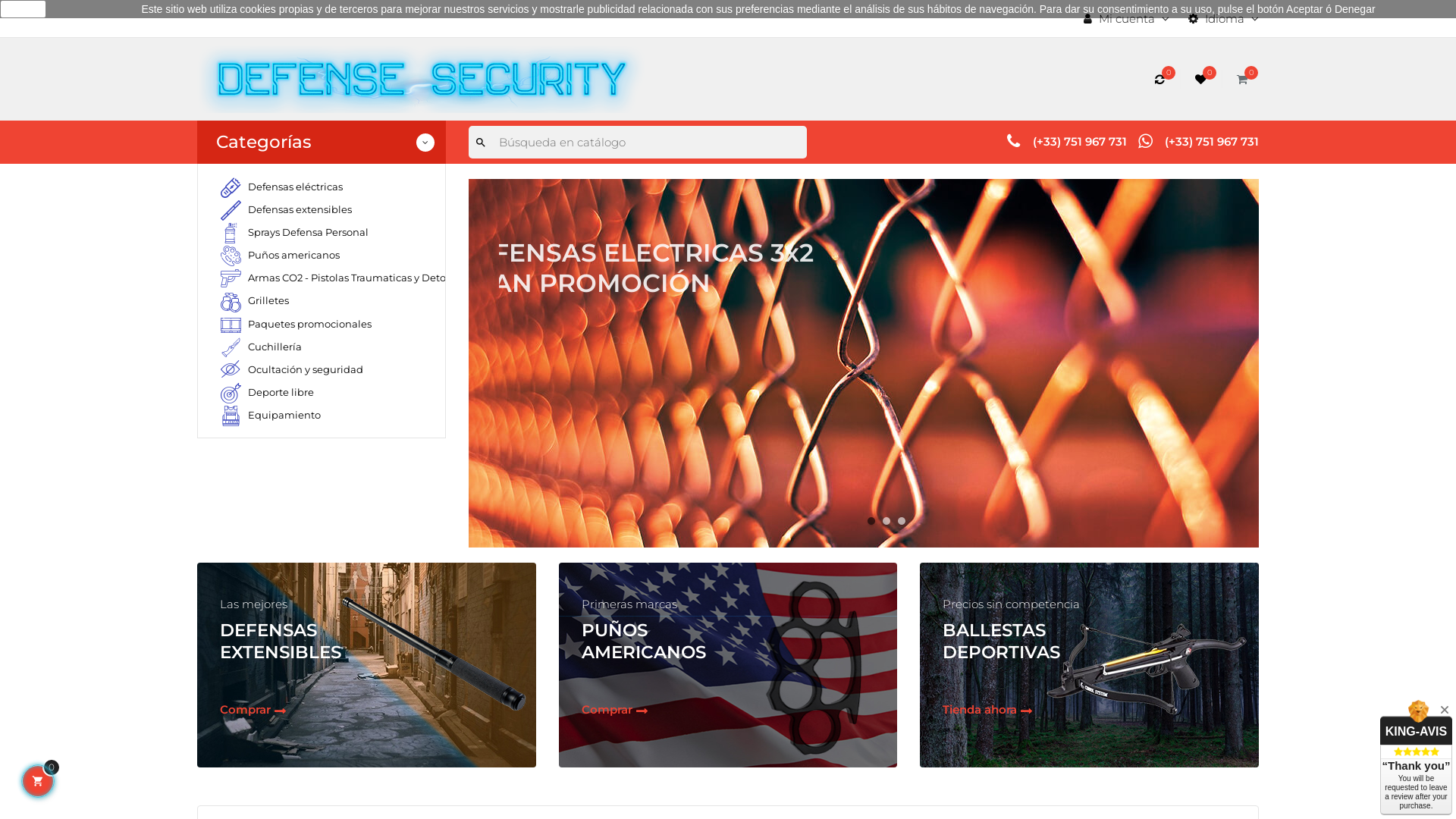The image size is (1456, 819).
Task: Close the King-Avis review widget
Action: pyautogui.click(x=1444, y=710)
